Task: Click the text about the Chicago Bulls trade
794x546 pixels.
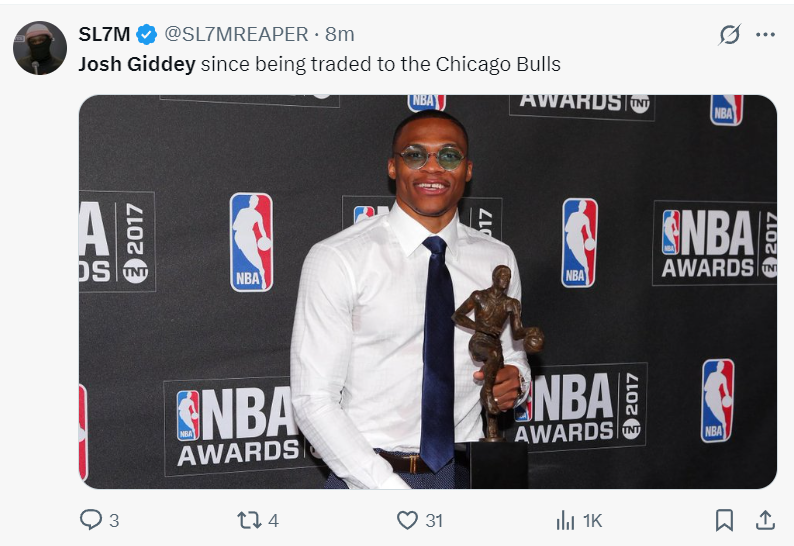Action: [x=380, y=64]
